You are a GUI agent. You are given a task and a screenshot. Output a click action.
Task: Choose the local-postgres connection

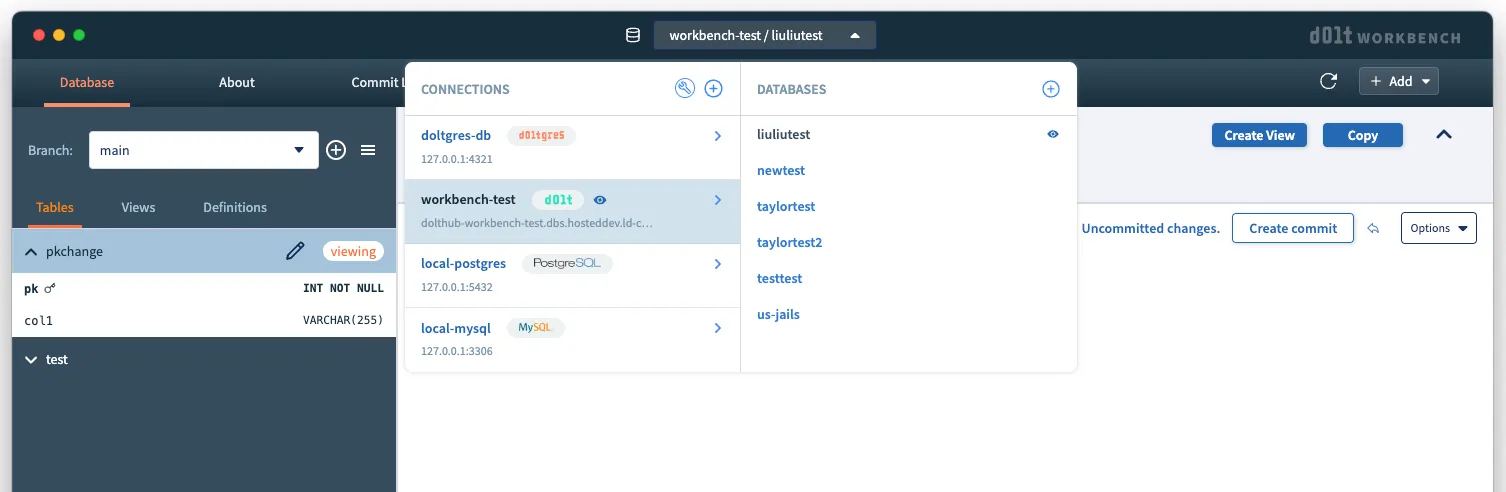point(463,264)
